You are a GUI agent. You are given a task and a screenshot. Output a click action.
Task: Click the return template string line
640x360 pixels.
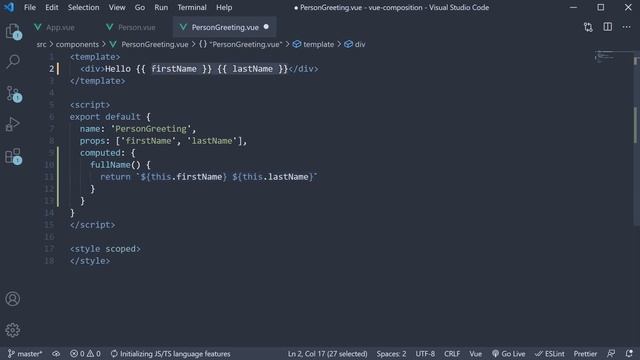tap(209, 177)
